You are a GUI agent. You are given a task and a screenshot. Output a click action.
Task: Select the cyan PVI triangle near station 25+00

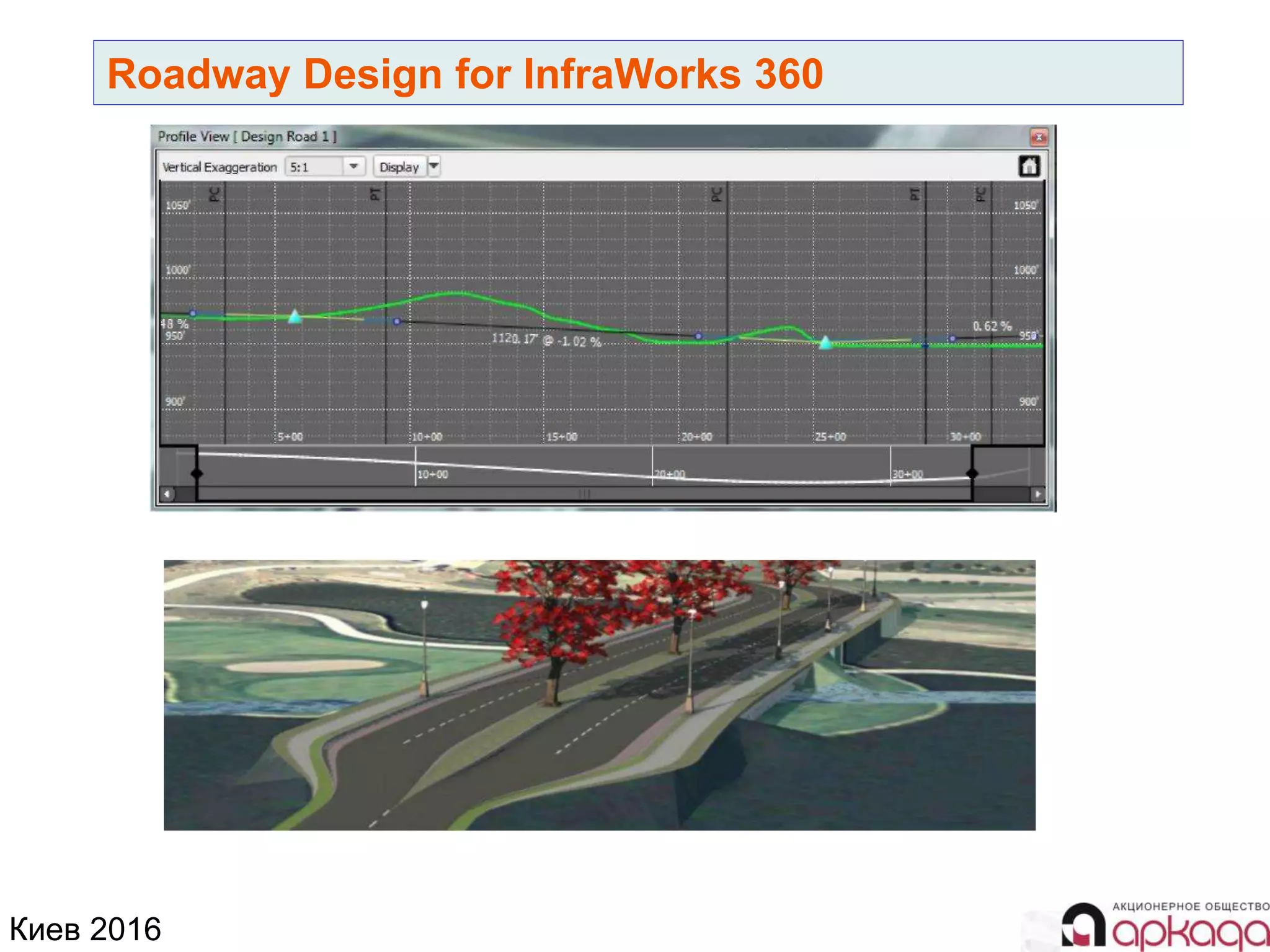825,342
